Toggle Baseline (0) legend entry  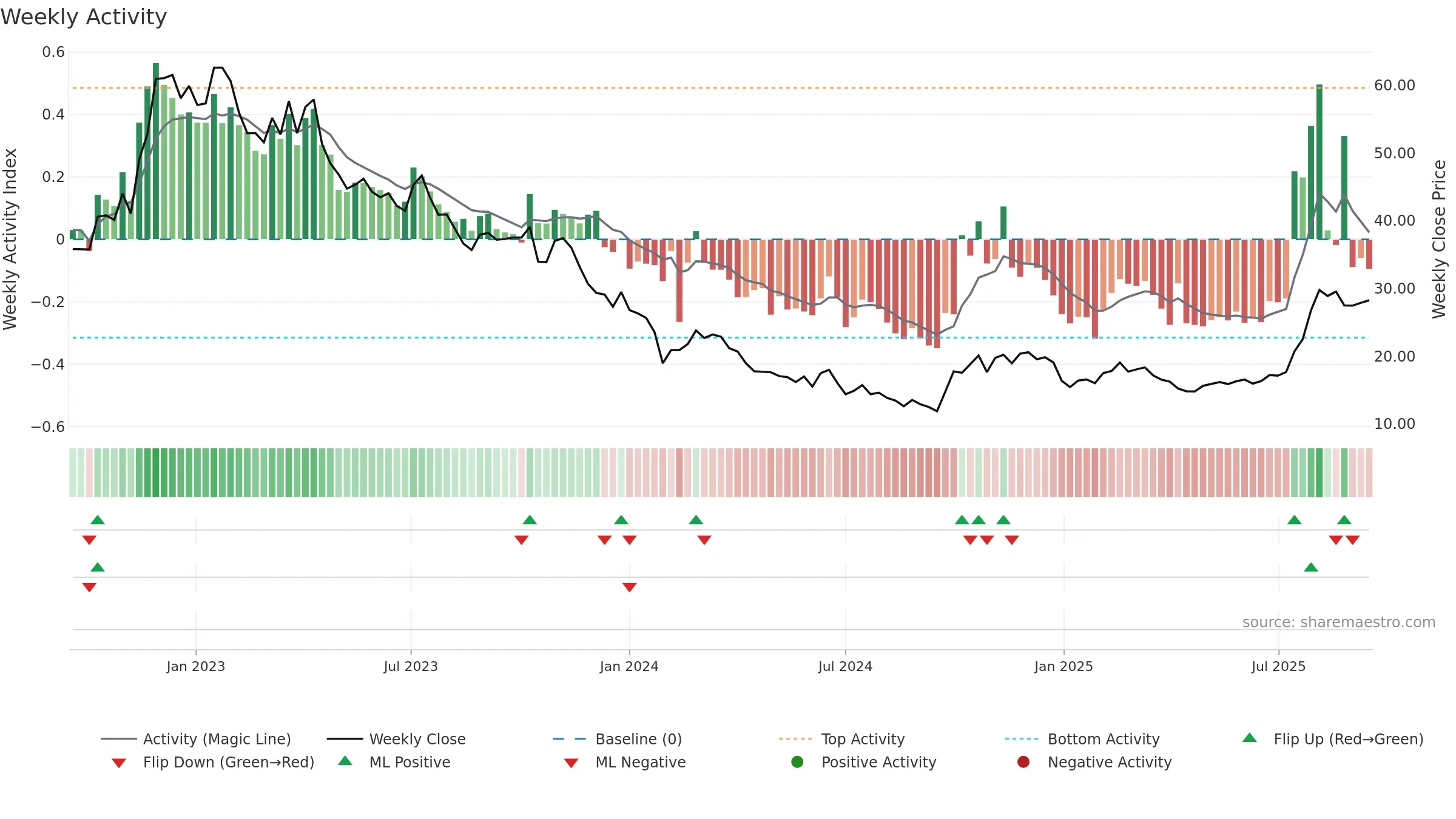click(618, 739)
